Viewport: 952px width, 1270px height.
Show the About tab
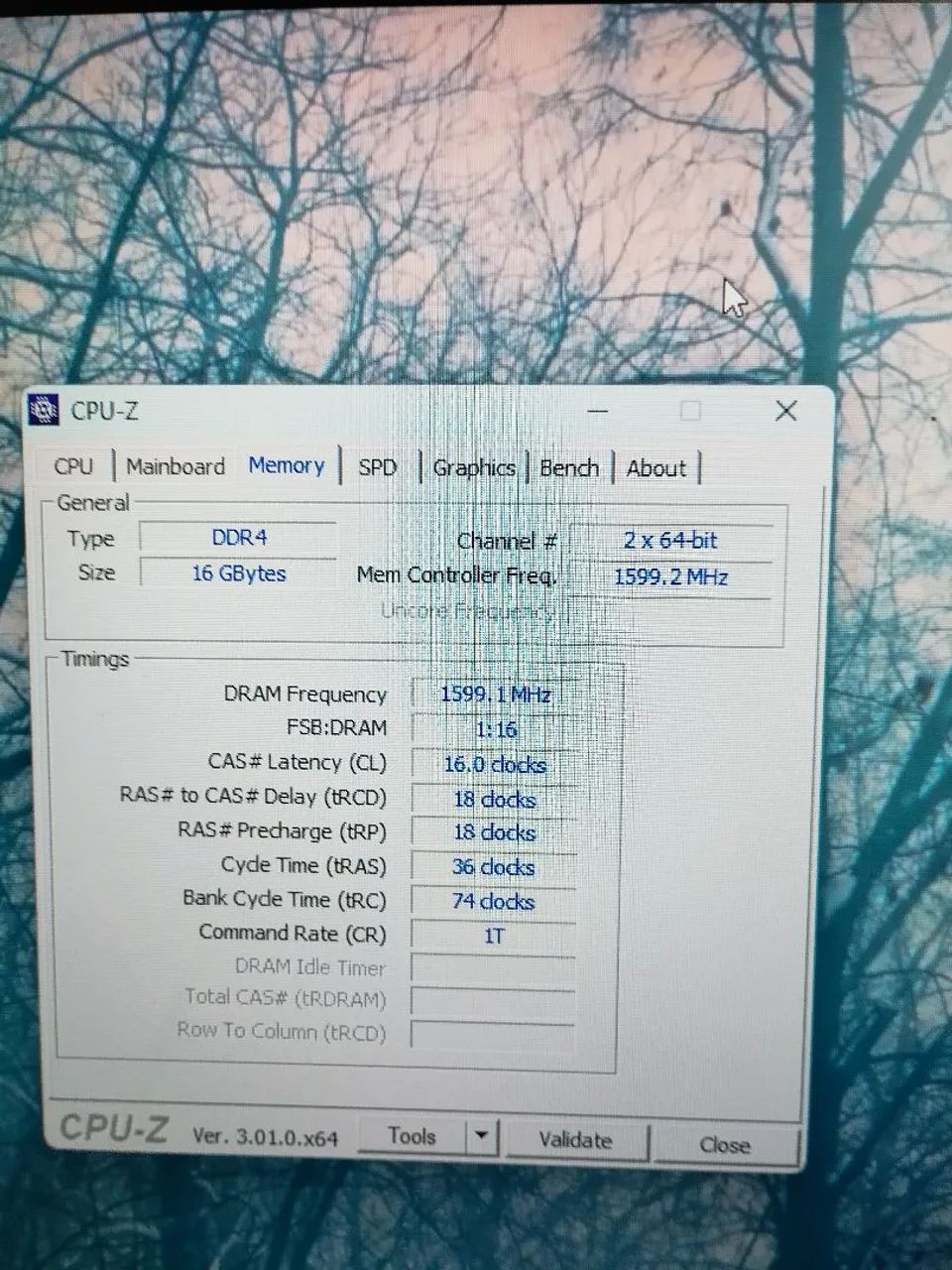point(656,468)
